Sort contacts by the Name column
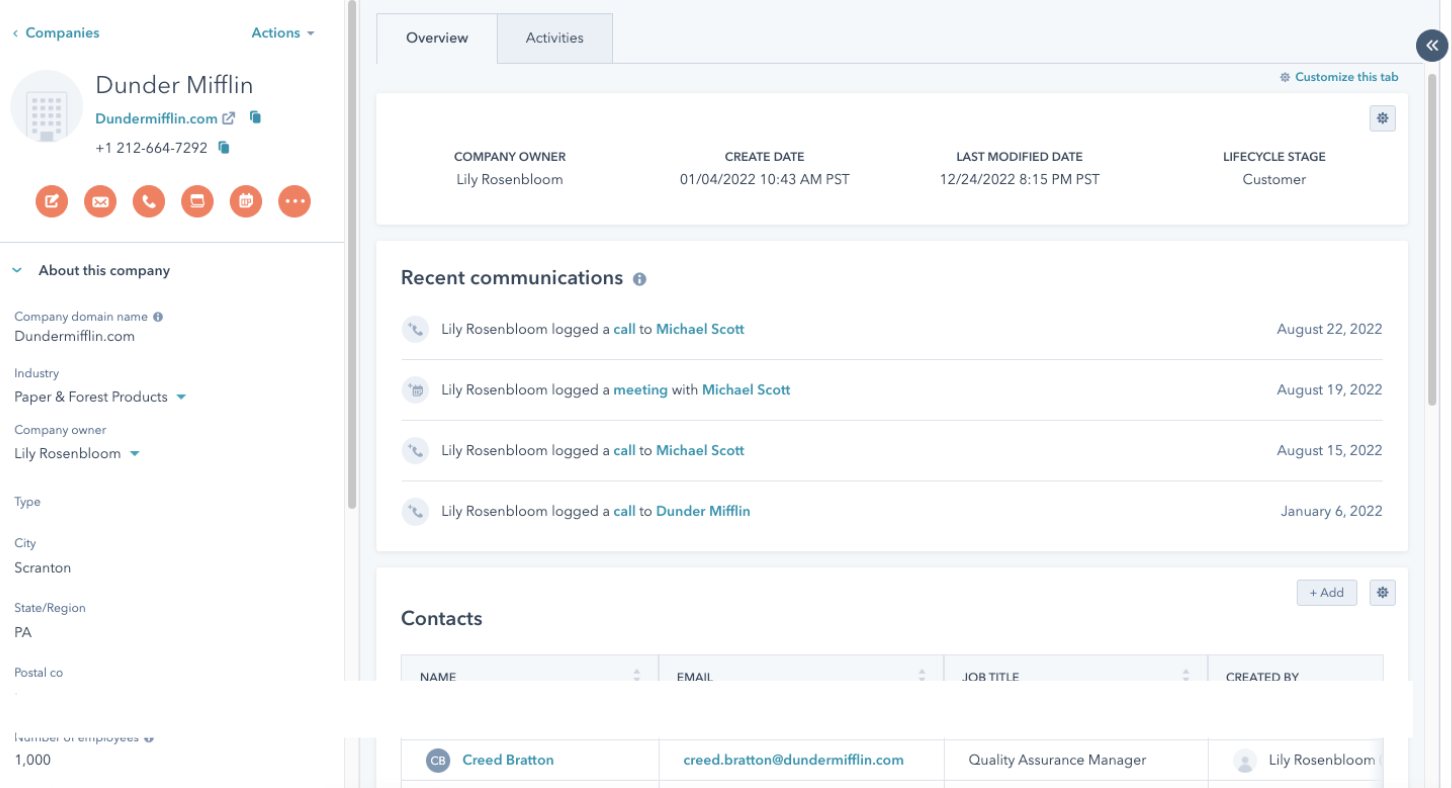Screen dimensions: 1452x788 click(x=637, y=676)
